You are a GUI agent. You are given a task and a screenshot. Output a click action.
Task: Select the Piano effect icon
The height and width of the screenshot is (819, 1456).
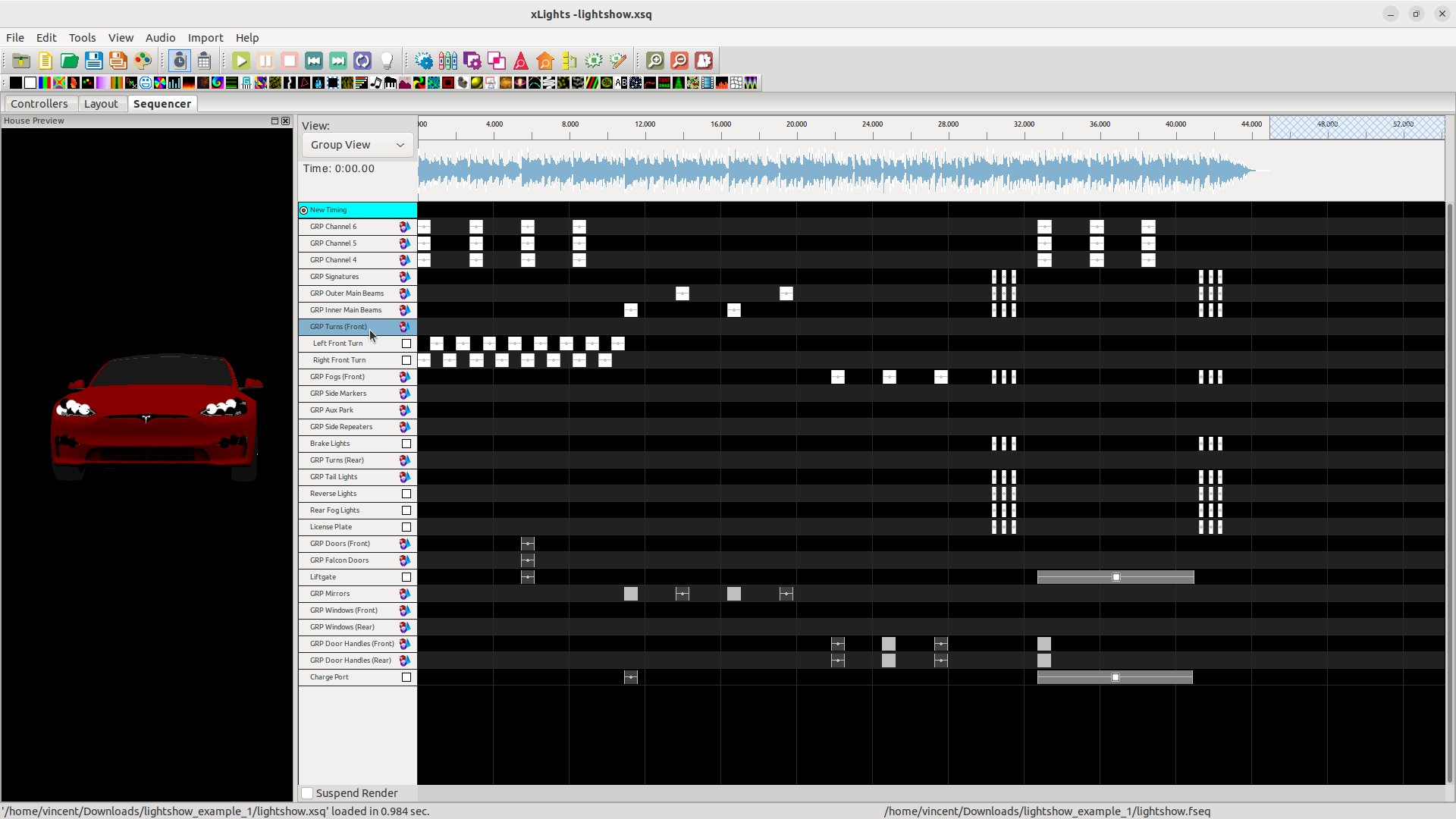pos(391,83)
